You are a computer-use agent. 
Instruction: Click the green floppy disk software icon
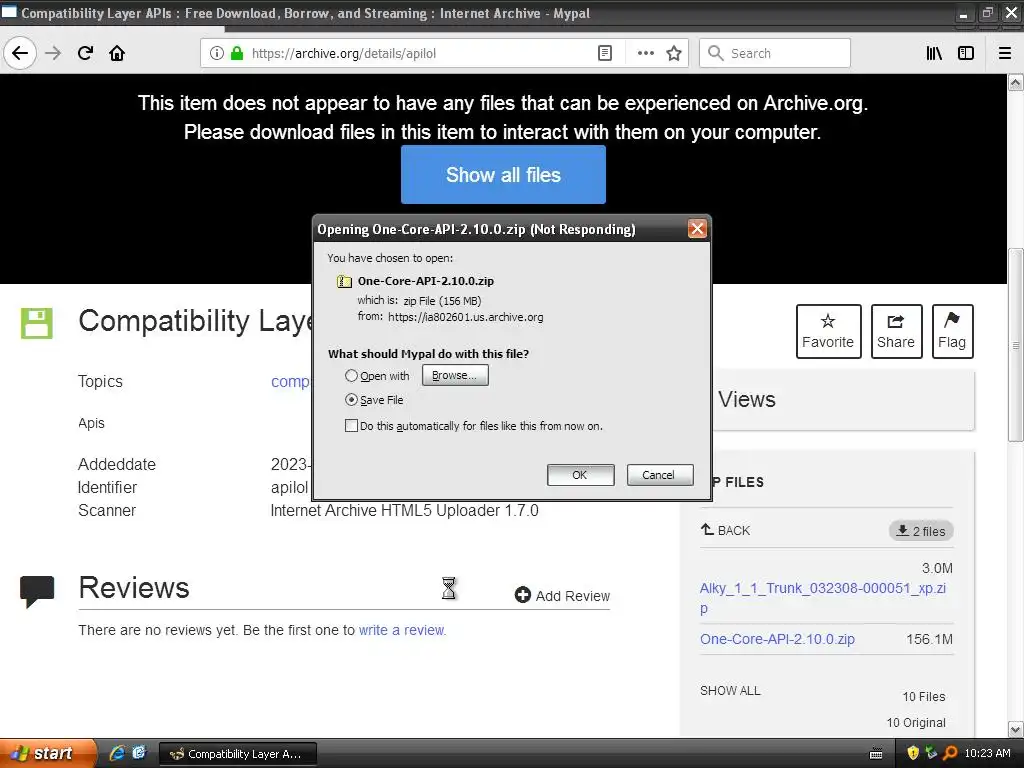pyautogui.click(x=37, y=323)
